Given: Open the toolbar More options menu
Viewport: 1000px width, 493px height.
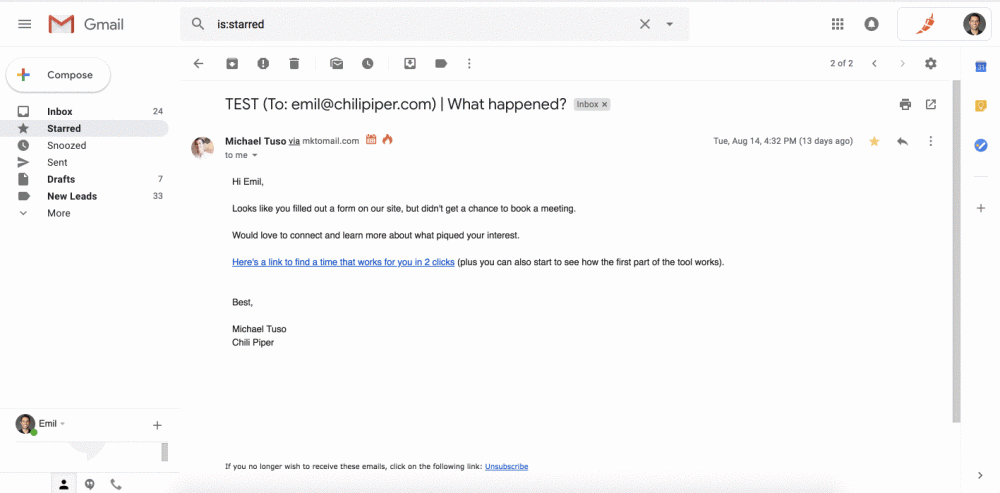Looking at the screenshot, I should (469, 63).
